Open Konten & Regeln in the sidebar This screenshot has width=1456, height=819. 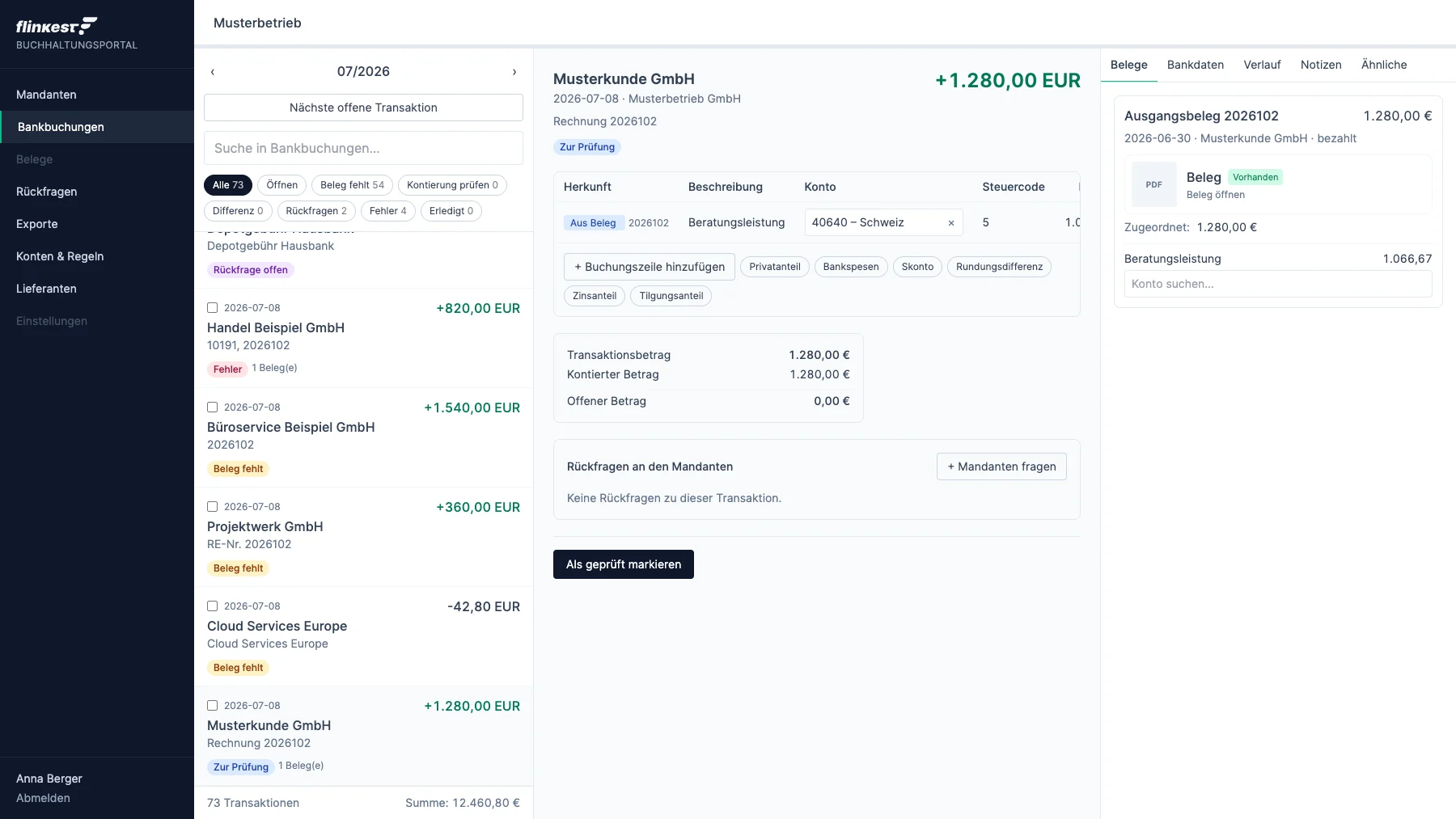[x=97, y=256]
